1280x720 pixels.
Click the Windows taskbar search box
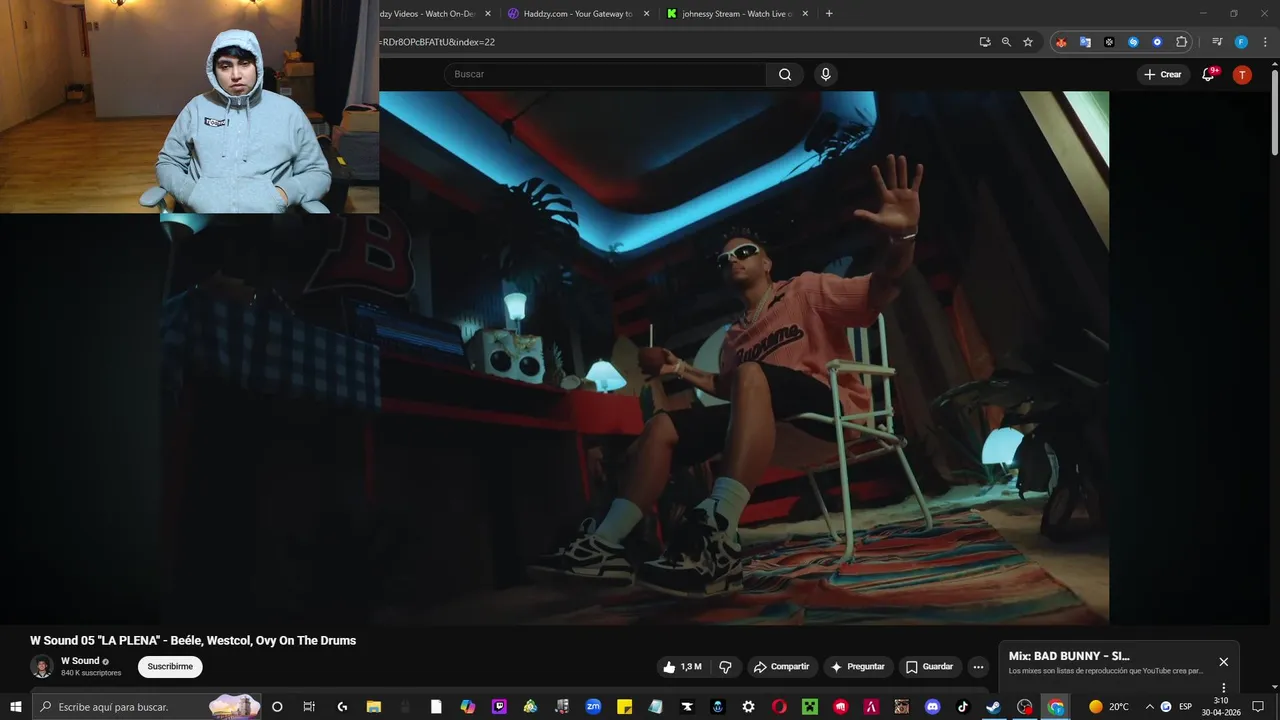[147, 707]
